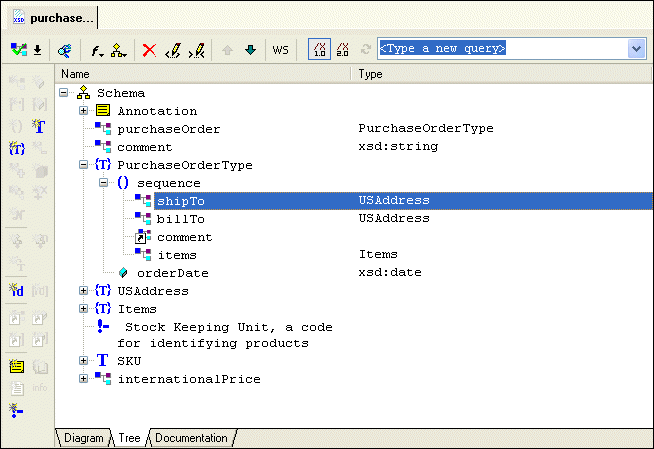Click the new simple type T icon

click(x=38, y=126)
